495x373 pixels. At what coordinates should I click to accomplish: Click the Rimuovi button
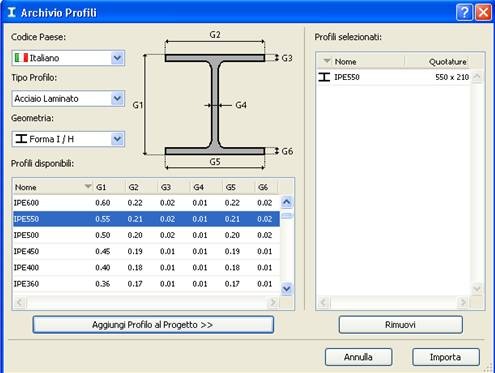click(x=400, y=325)
